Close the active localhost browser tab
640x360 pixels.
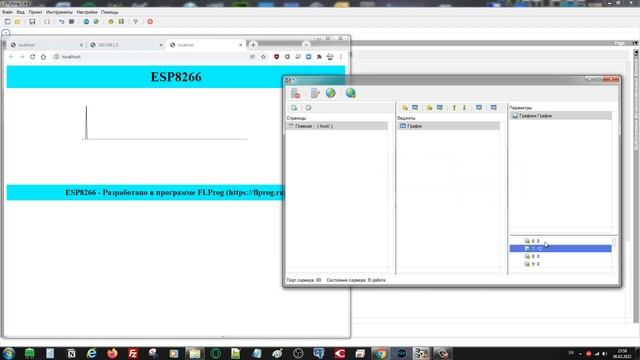pyautogui.click(x=240, y=45)
